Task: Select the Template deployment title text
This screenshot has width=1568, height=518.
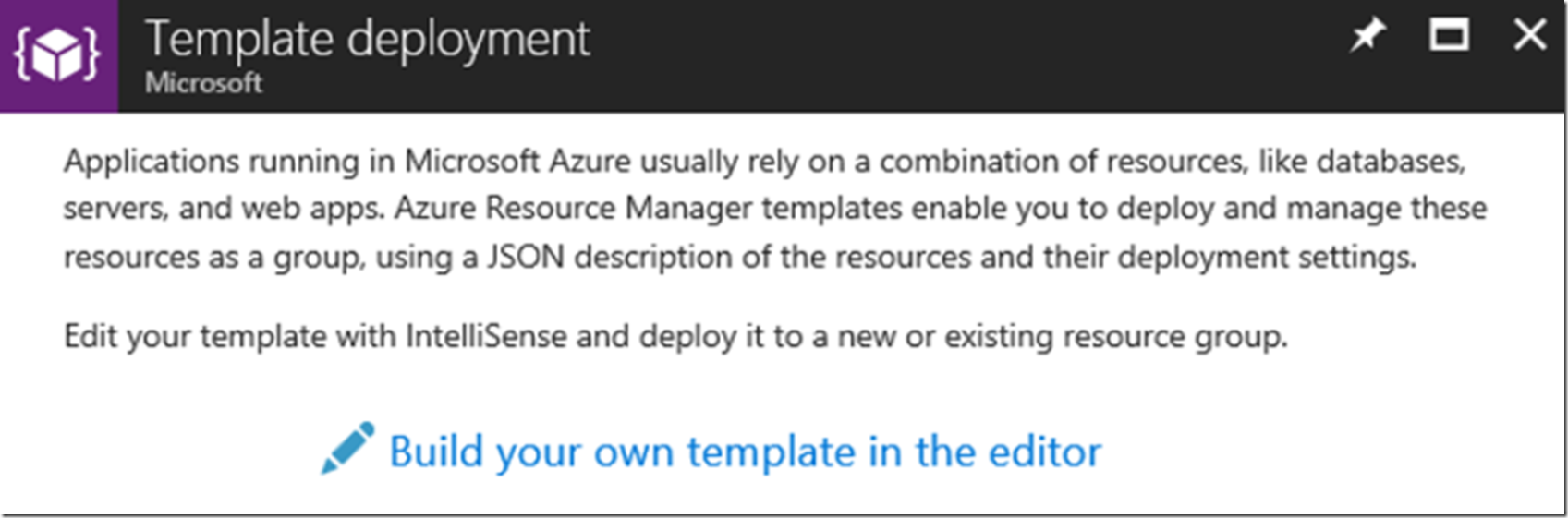Action: pyautogui.click(x=368, y=40)
